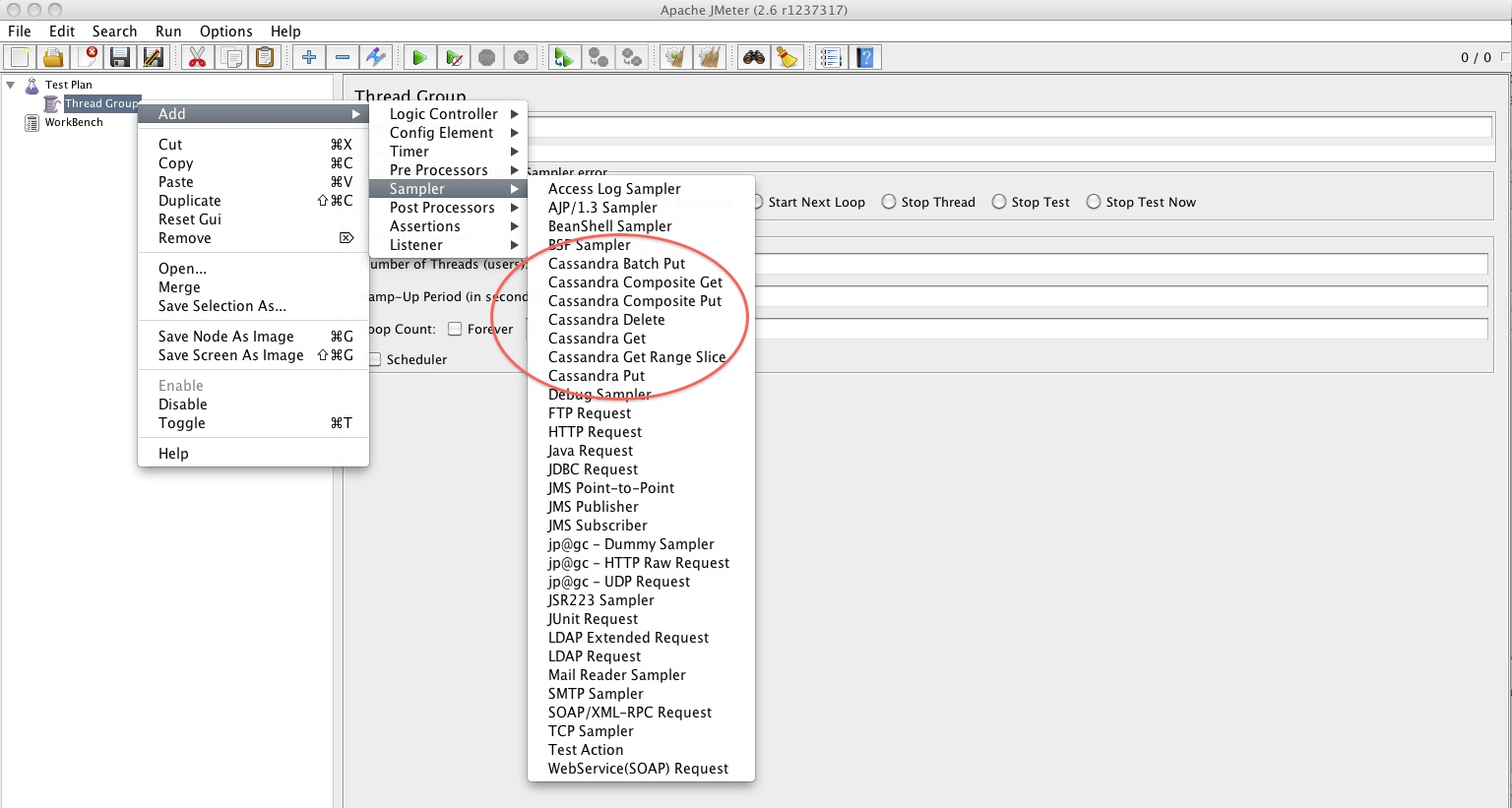Choose Disable in the context menu
Viewport: 1512px width, 808px height.
coord(253,404)
